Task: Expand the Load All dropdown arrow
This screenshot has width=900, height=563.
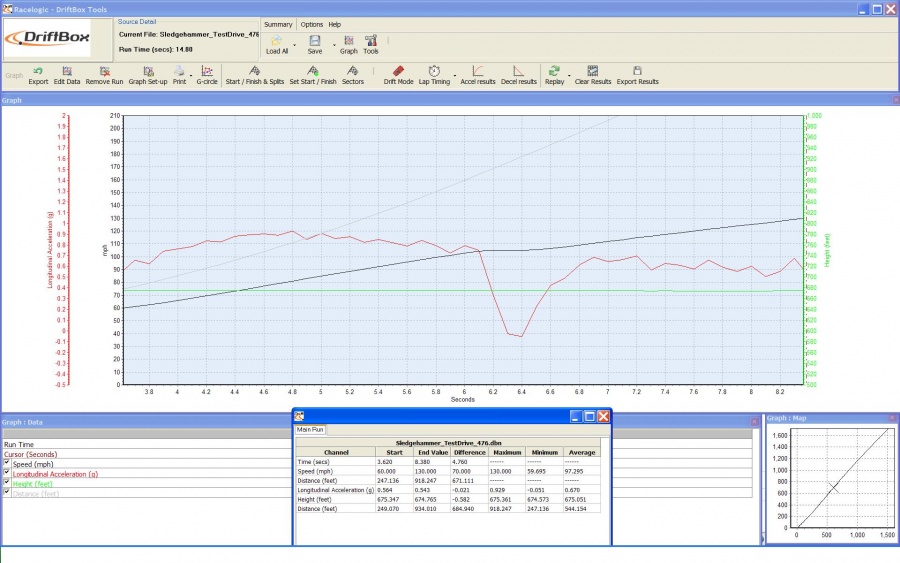Action: 293,45
